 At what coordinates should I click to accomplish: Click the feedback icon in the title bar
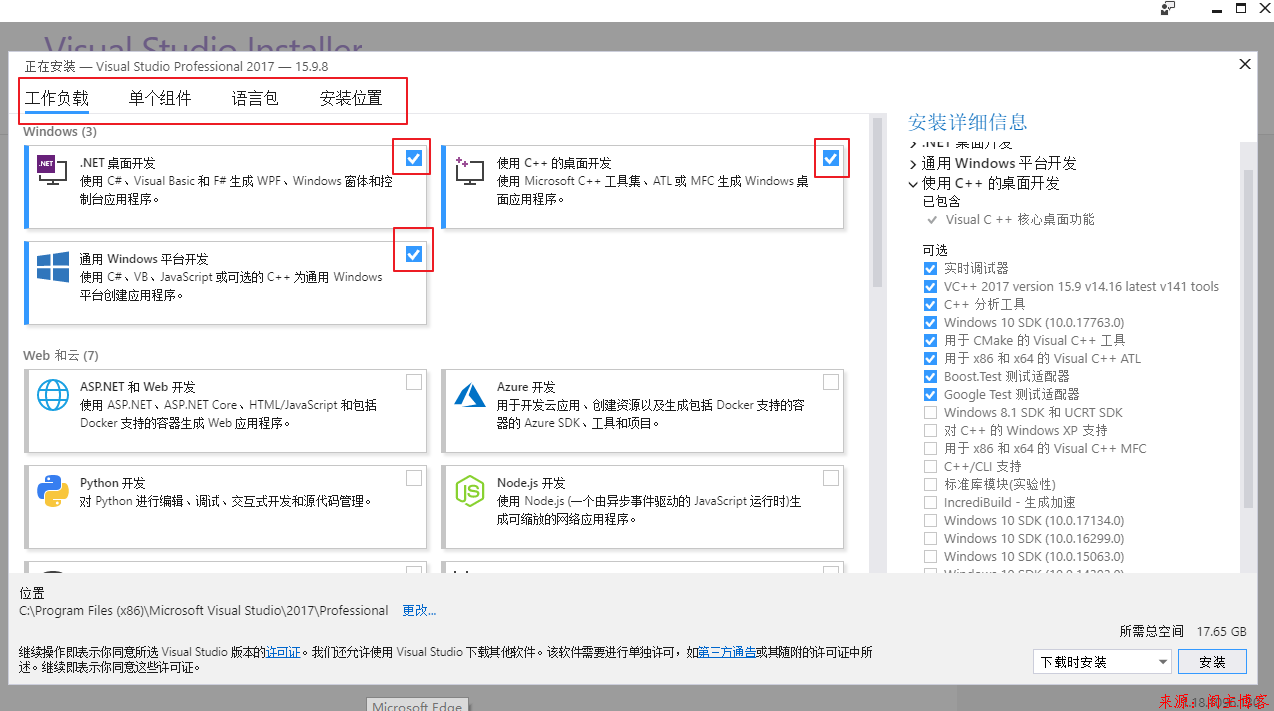point(1167,9)
